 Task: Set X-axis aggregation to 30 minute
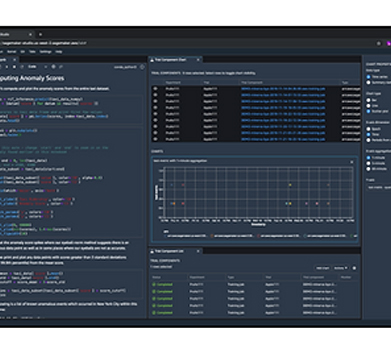click(368, 169)
